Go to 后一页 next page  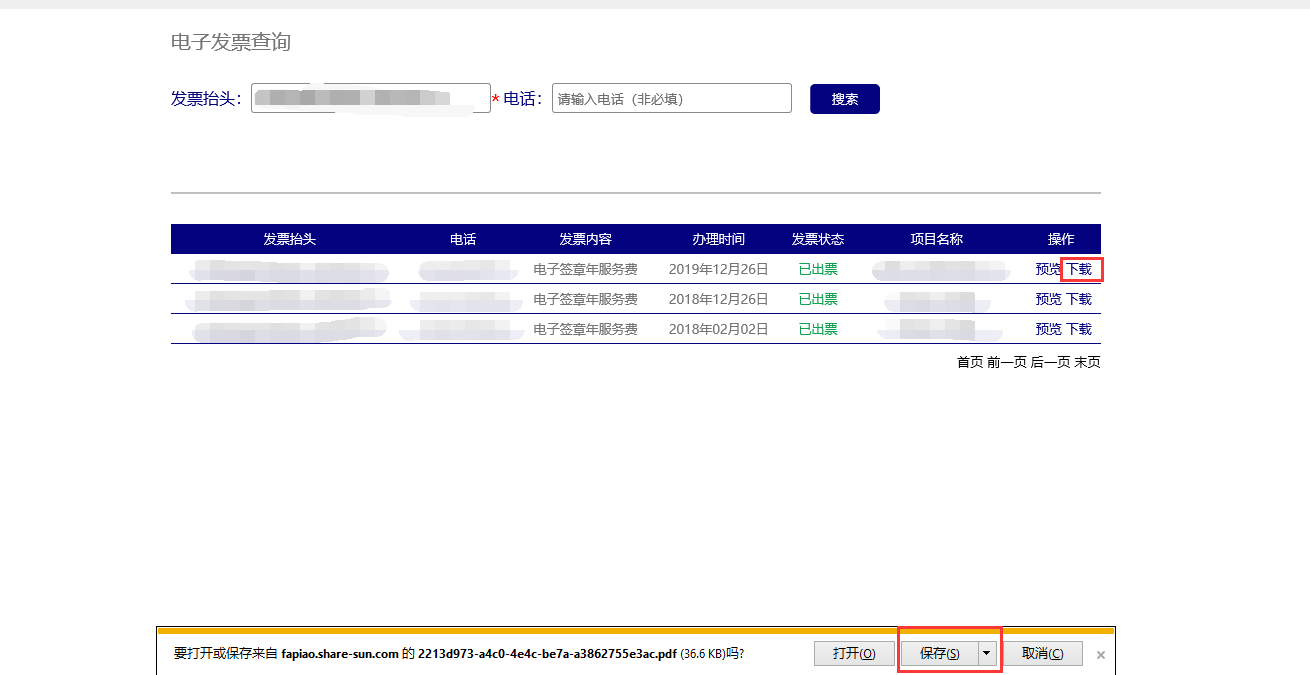pyautogui.click(x=1050, y=362)
